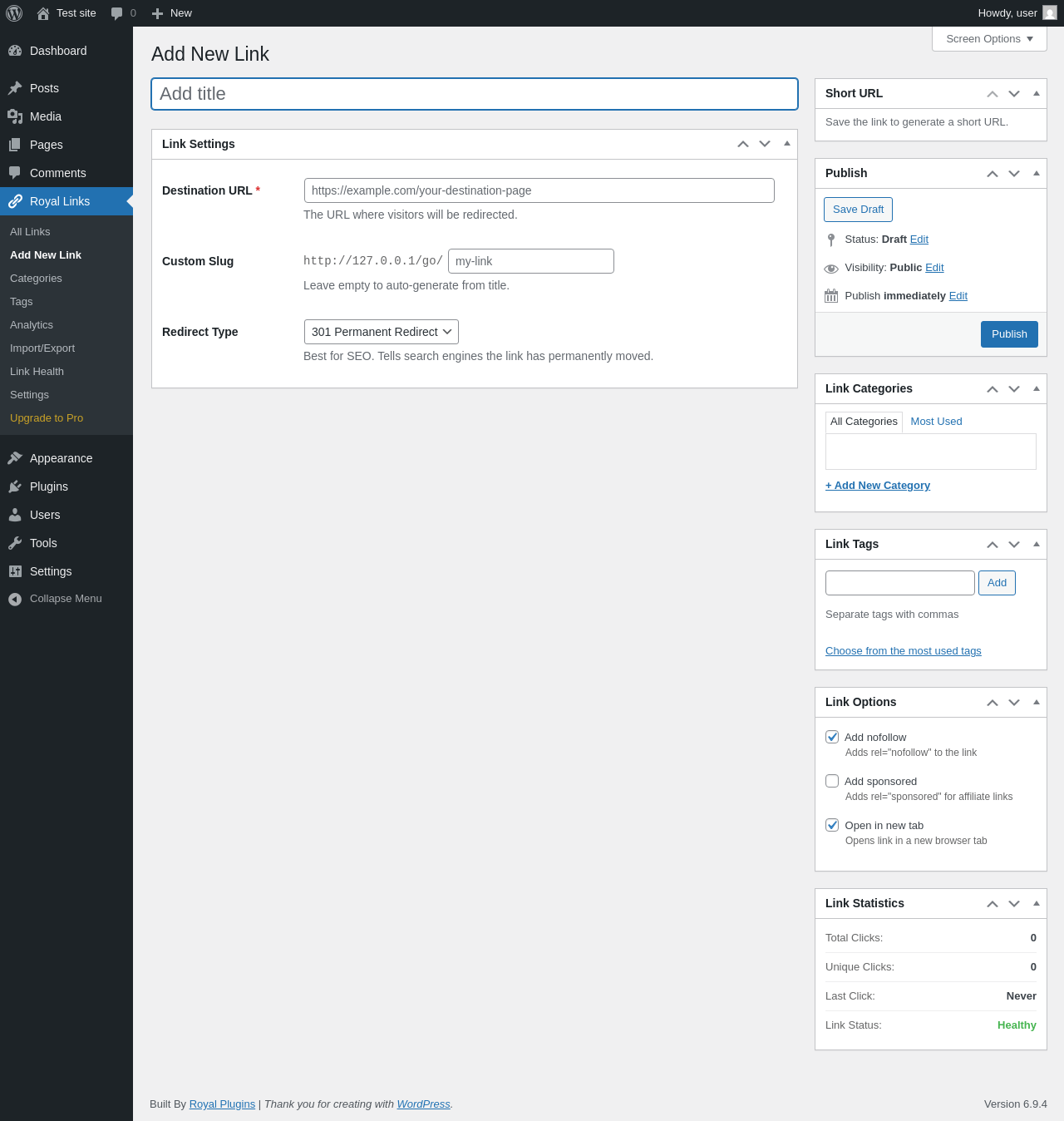
Task: Open Users in sidebar
Action: 66,515
